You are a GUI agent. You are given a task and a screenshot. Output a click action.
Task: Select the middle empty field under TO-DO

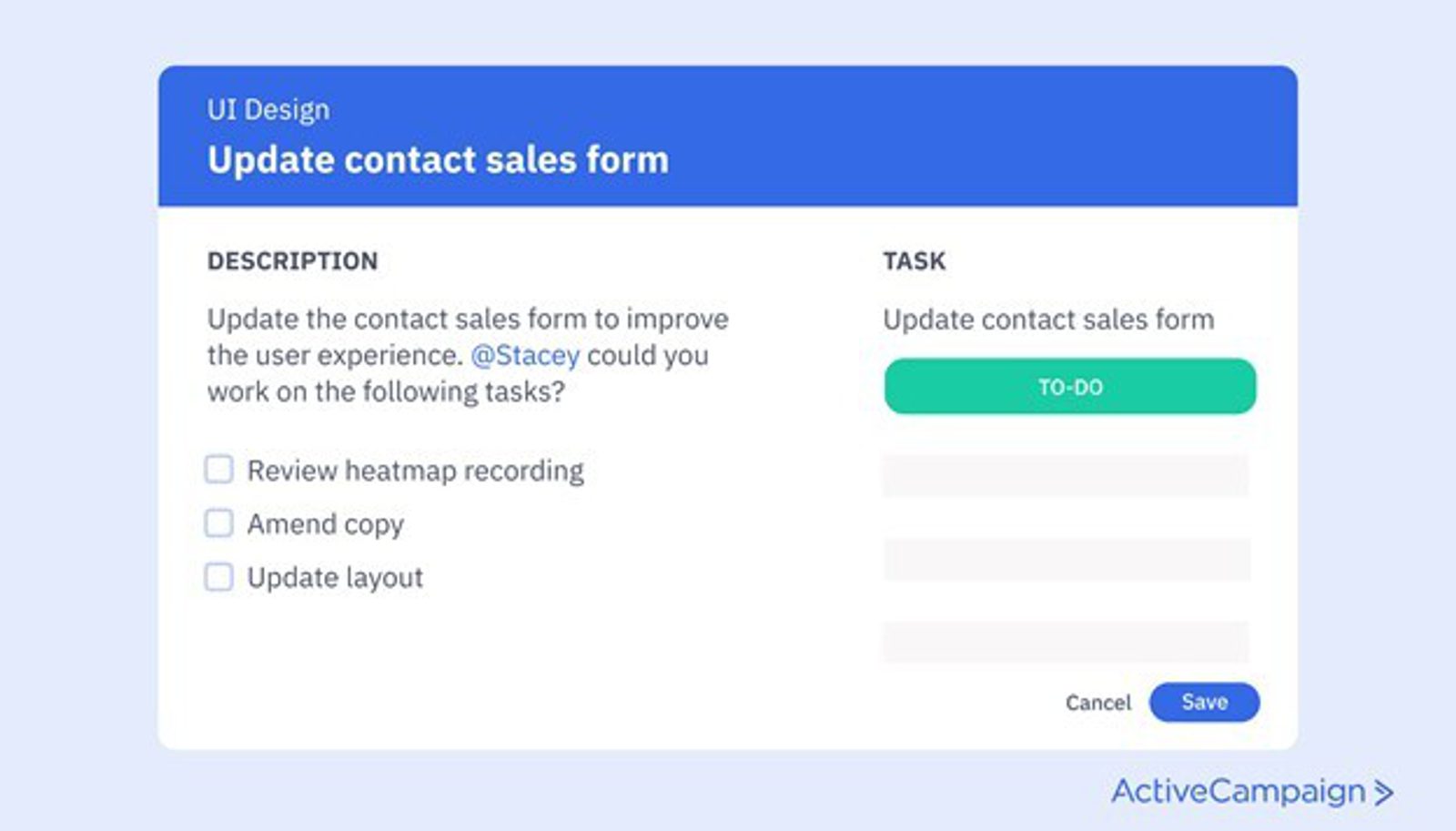point(1066,559)
